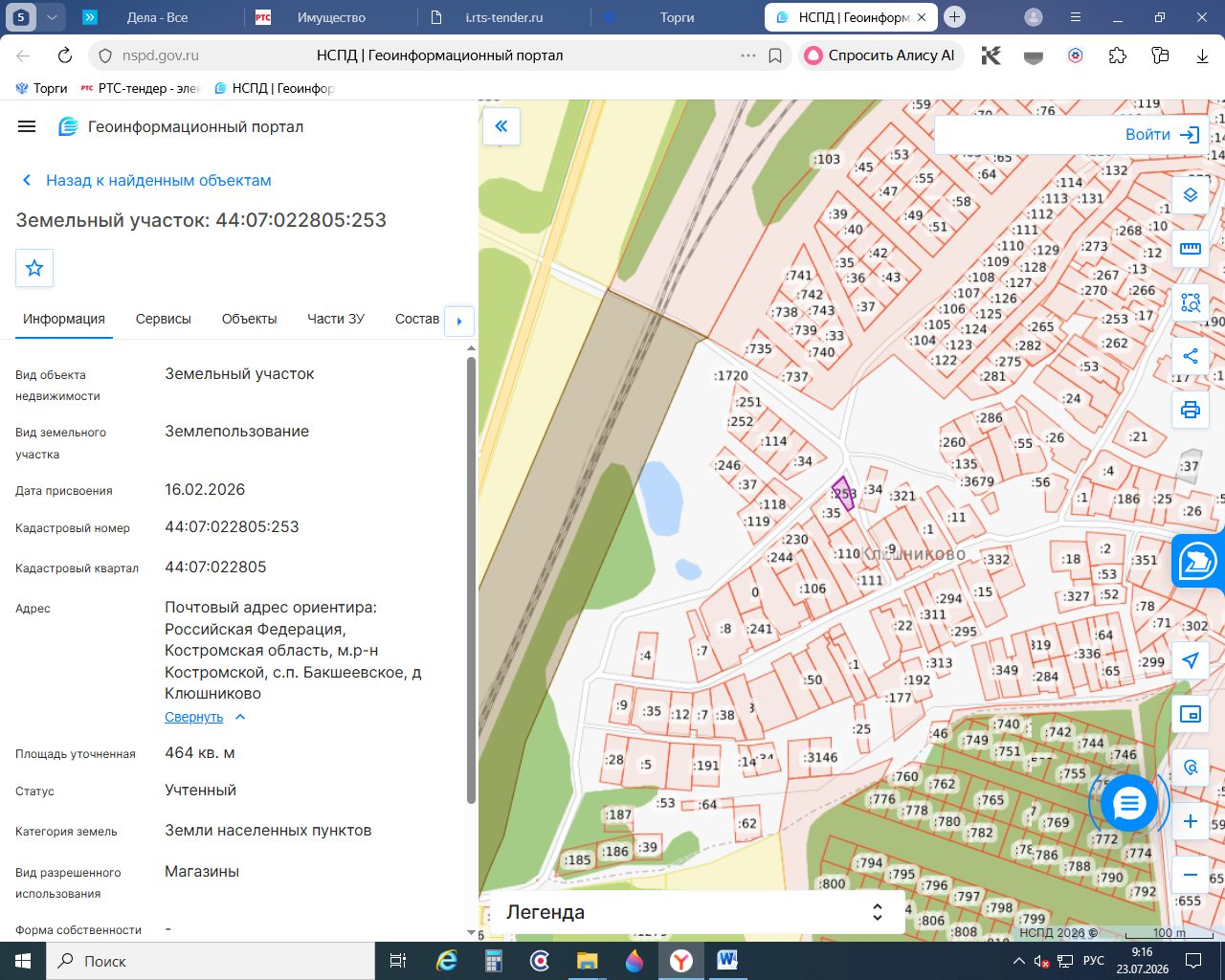1225x980 pixels.
Task: Bookmark this page in the address bar
Action: click(775, 56)
